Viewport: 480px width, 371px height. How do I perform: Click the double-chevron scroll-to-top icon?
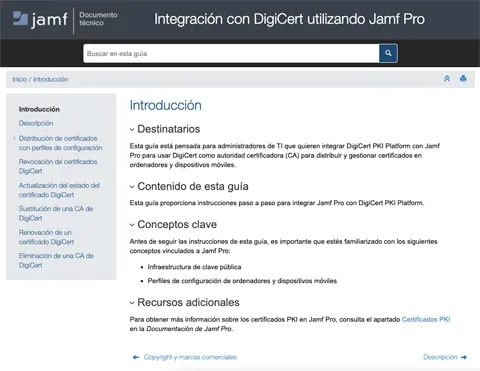[x=447, y=79]
